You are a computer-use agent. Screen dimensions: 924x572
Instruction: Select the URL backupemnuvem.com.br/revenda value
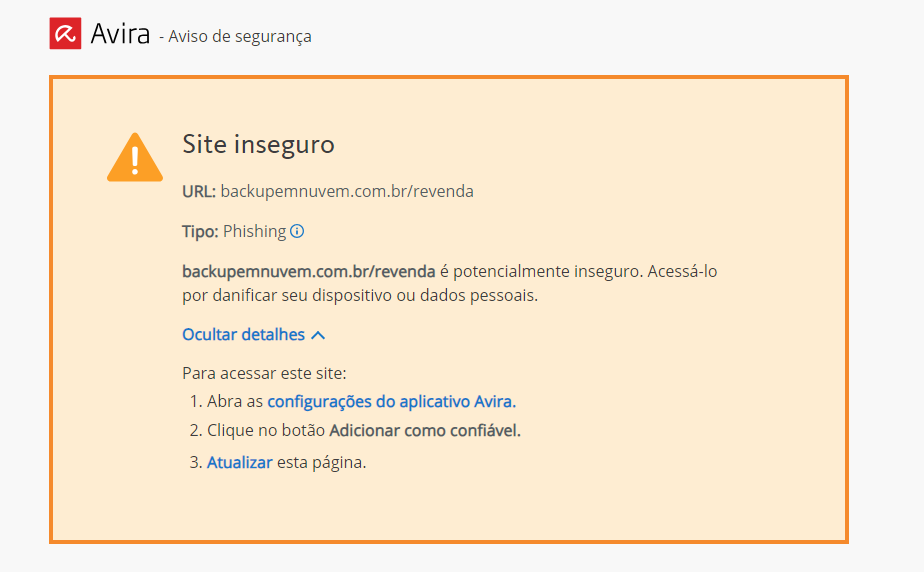[x=347, y=191]
